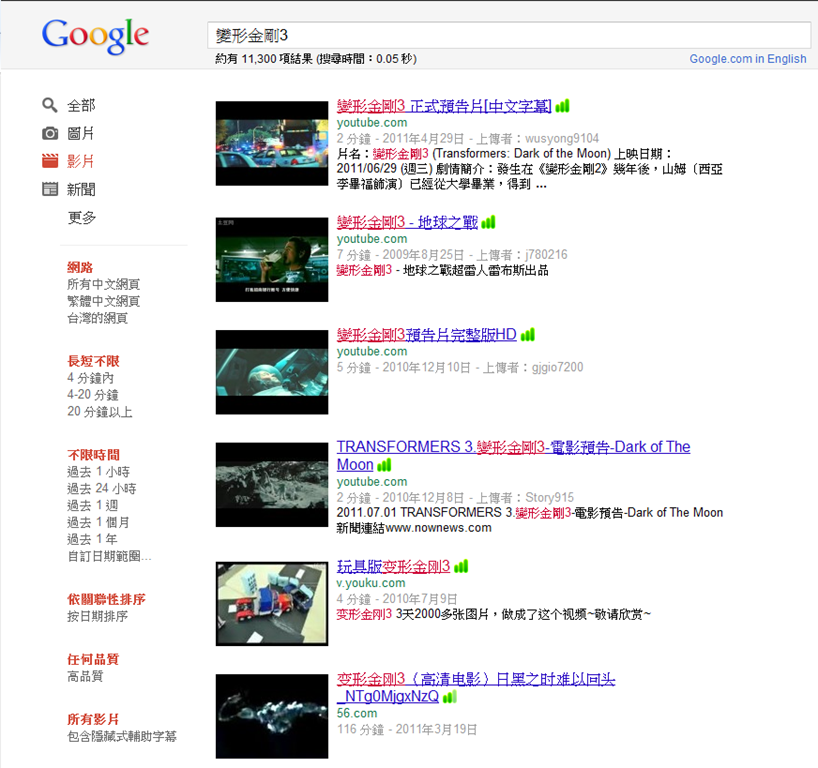Click thumbnail of 正式預告片 street scene video

[x=272, y=143]
